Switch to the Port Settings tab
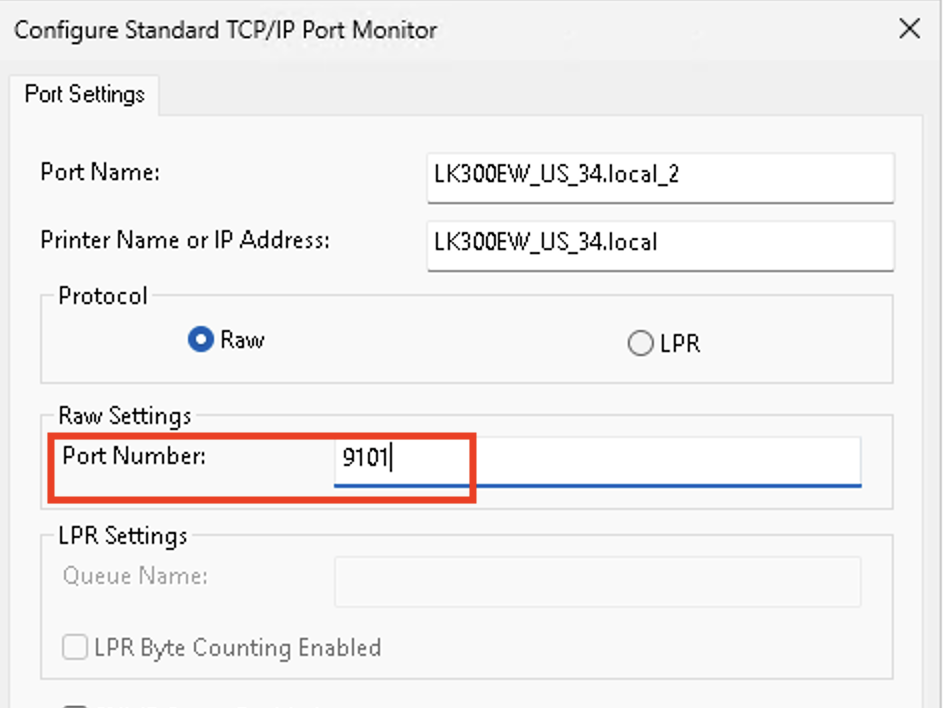 (x=85, y=95)
